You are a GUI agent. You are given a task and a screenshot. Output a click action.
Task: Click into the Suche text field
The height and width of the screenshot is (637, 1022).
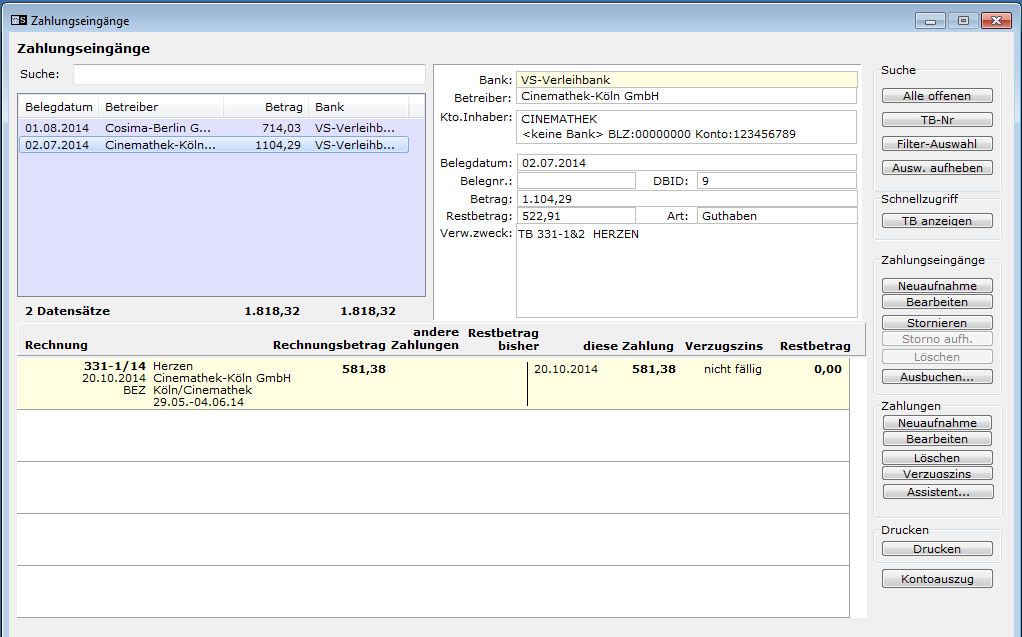pyautogui.click(x=248, y=75)
